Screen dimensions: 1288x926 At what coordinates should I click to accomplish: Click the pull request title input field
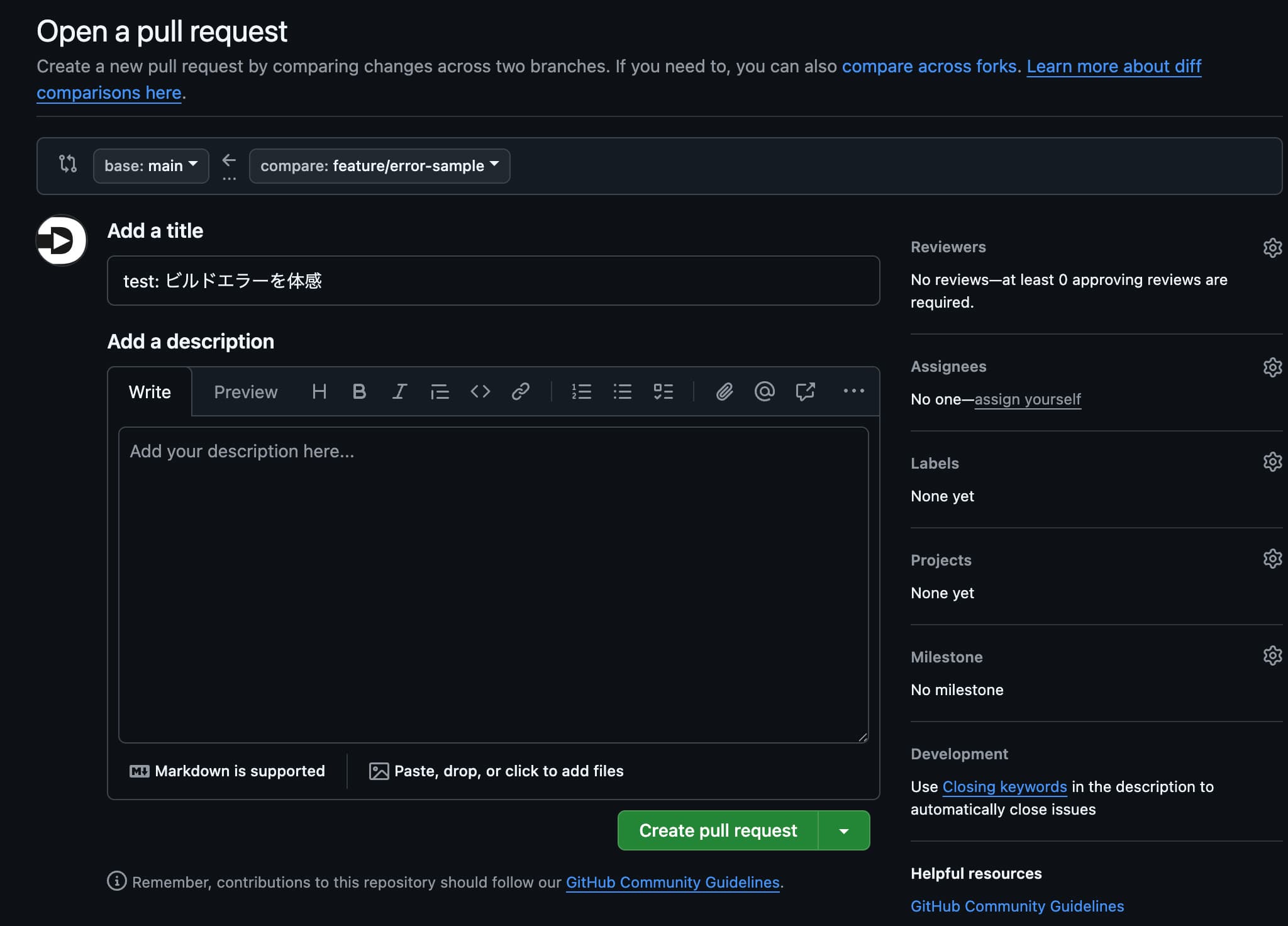493,281
